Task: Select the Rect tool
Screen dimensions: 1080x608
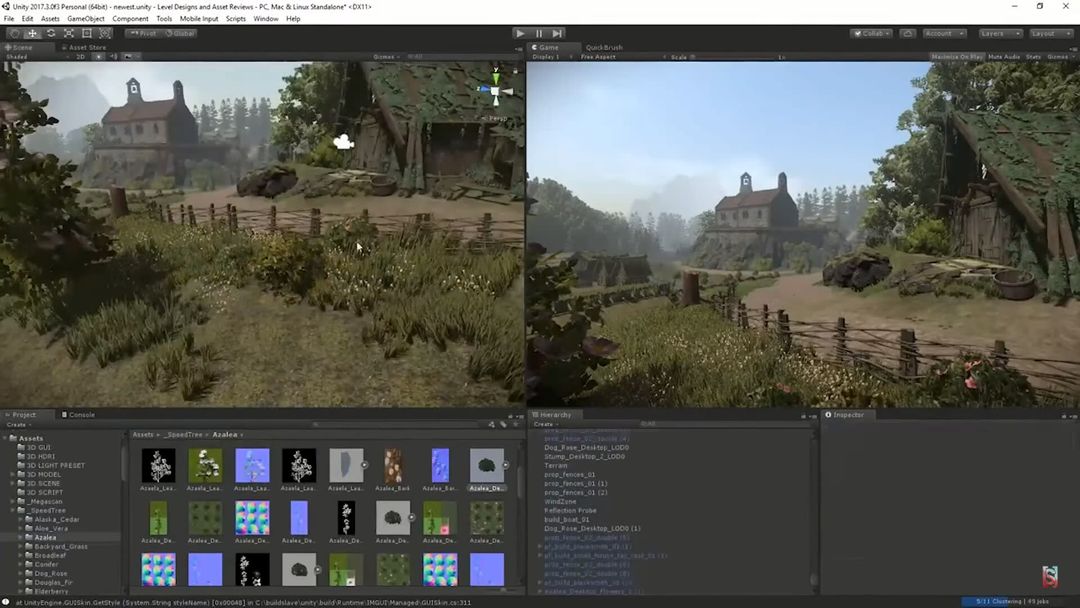Action: [86, 33]
